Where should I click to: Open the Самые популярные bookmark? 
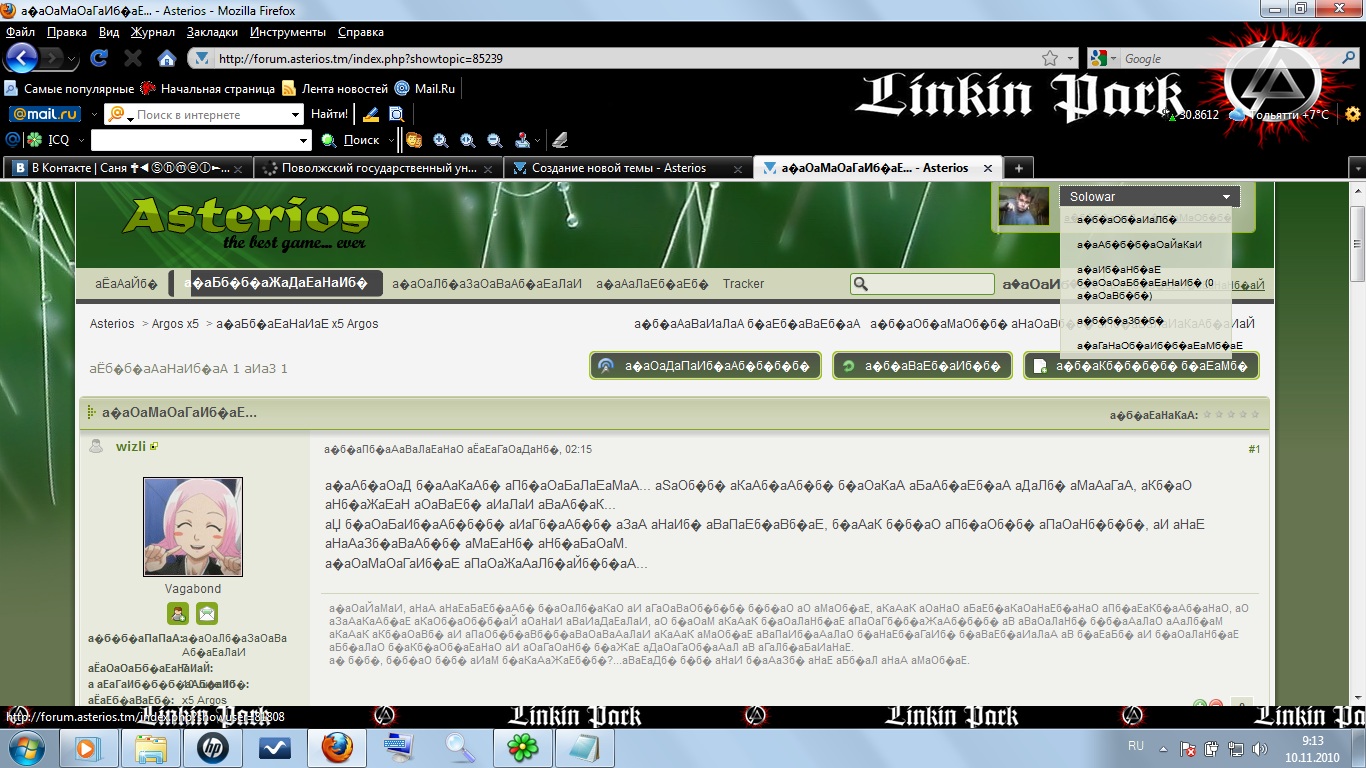pyautogui.click(x=70, y=88)
